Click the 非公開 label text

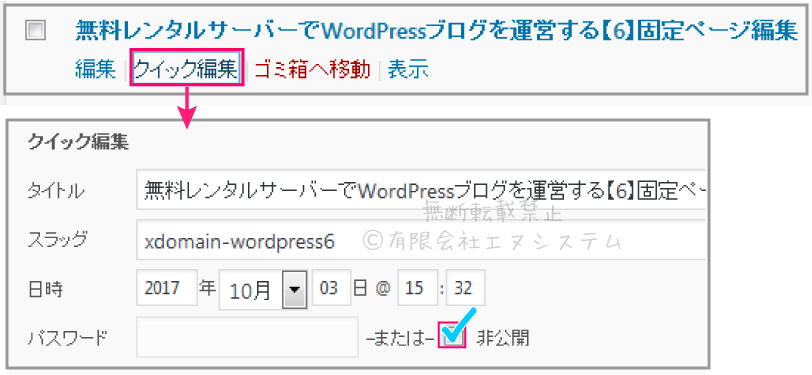[x=503, y=339]
